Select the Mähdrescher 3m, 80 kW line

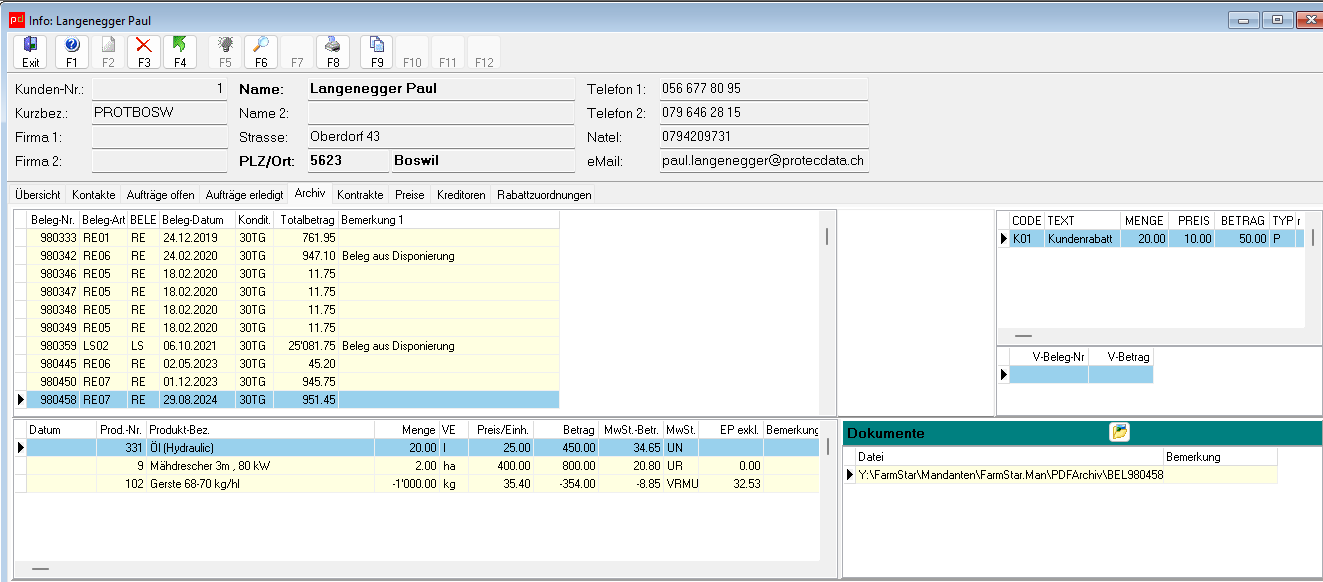click(416, 466)
